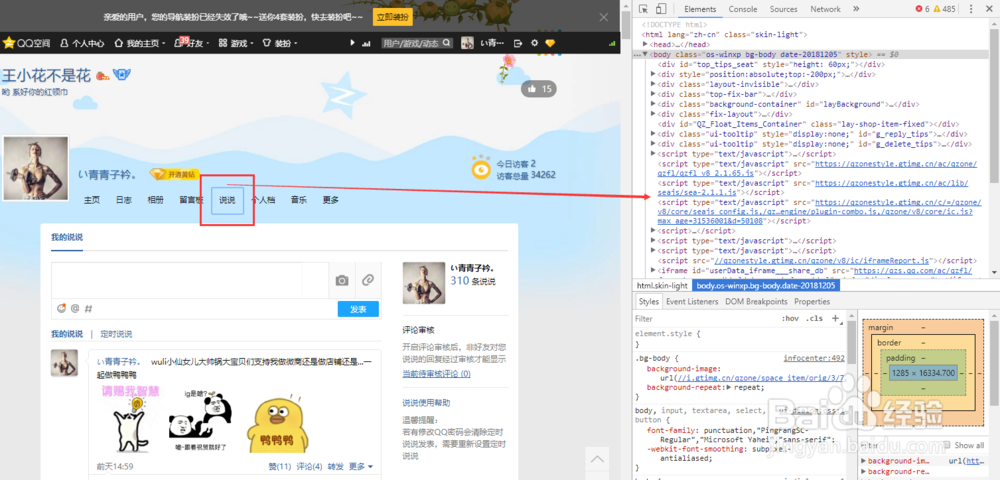The height and width of the screenshot is (480, 1000).
Task: Click the 立即装扮 yellow button
Action: tap(392, 17)
